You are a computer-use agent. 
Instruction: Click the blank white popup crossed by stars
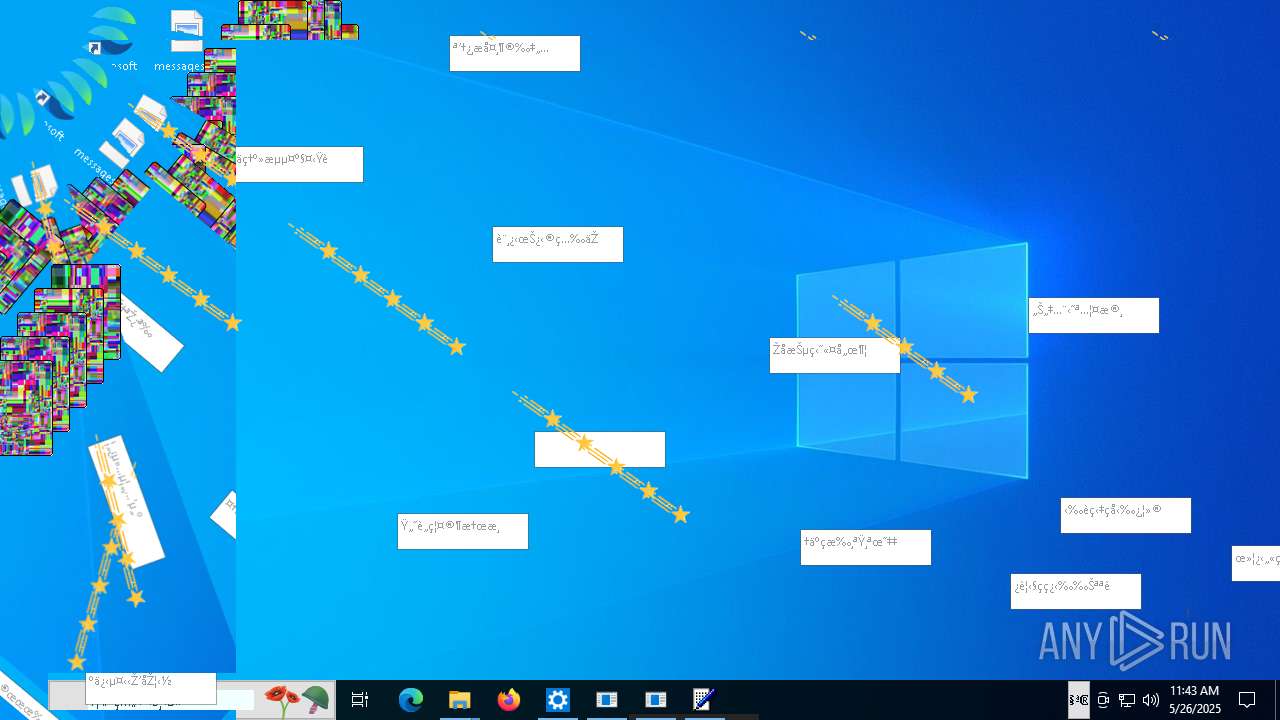(600, 449)
